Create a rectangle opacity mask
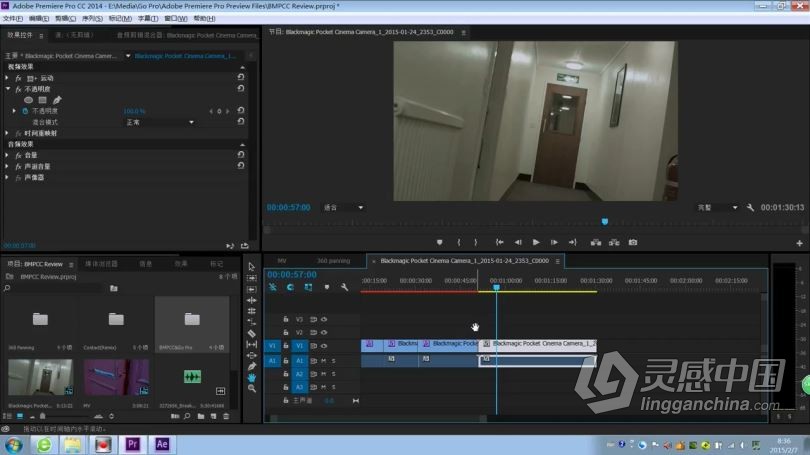 pyautogui.click(x=42, y=100)
